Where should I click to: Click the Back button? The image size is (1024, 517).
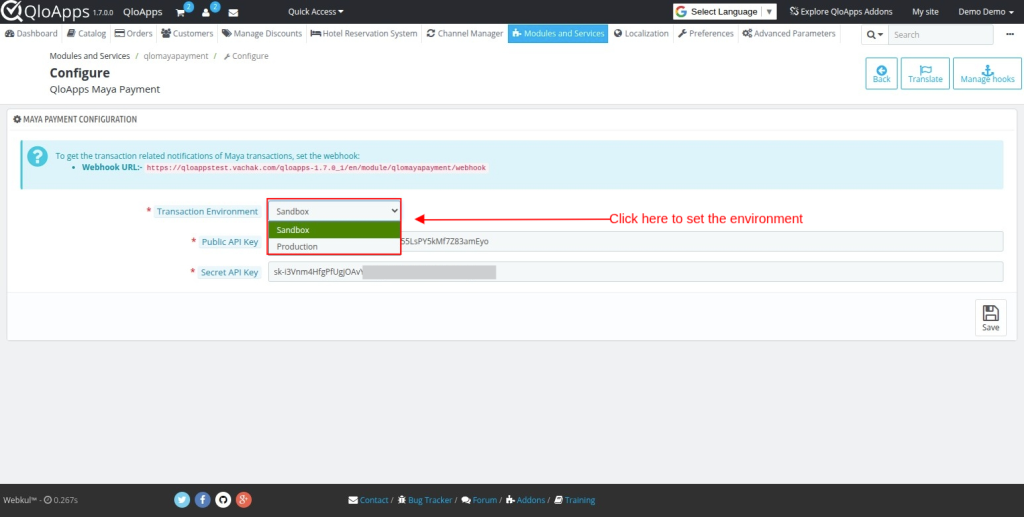click(881, 73)
